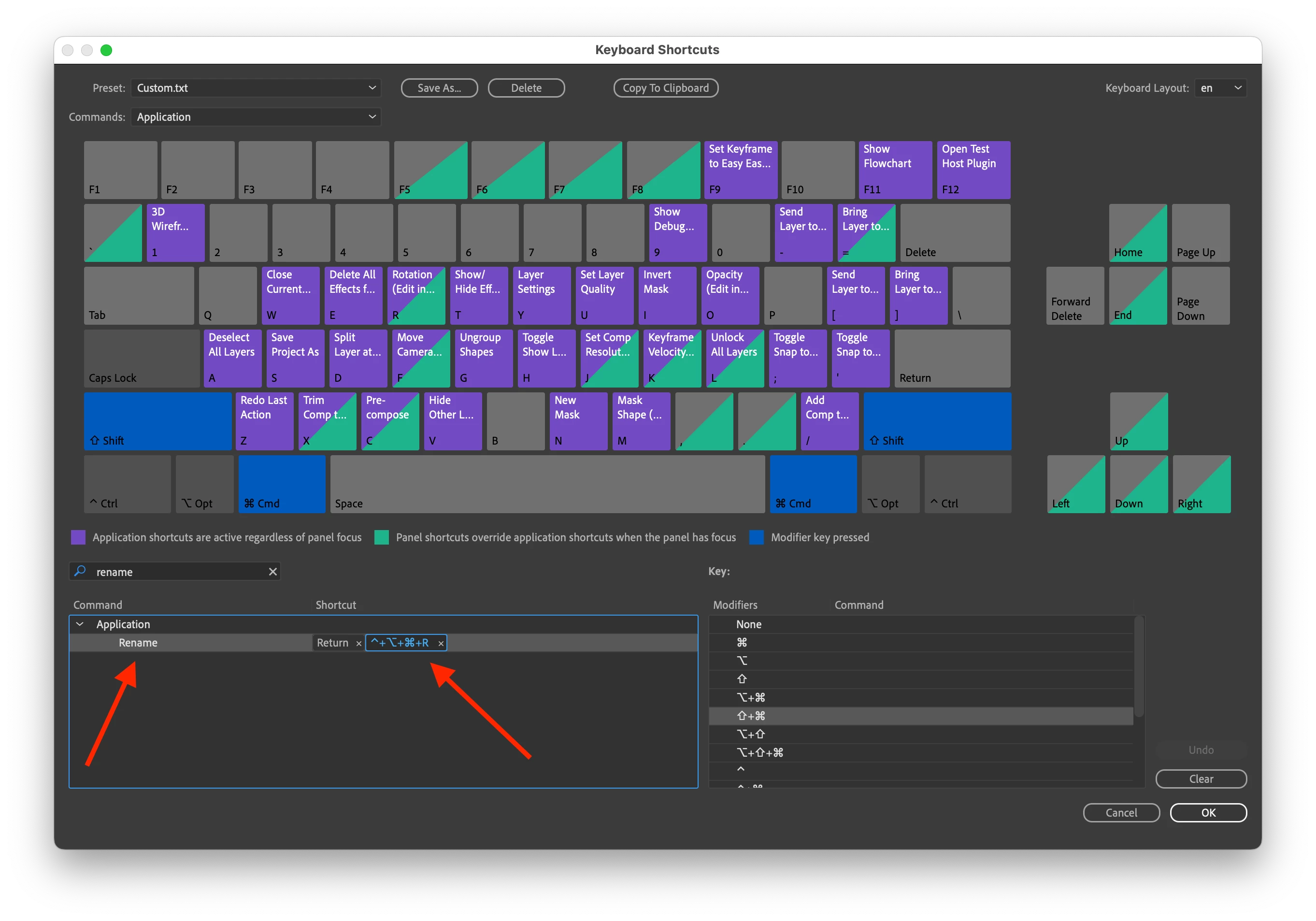
Task: Click the New Mask N key
Action: (578, 421)
